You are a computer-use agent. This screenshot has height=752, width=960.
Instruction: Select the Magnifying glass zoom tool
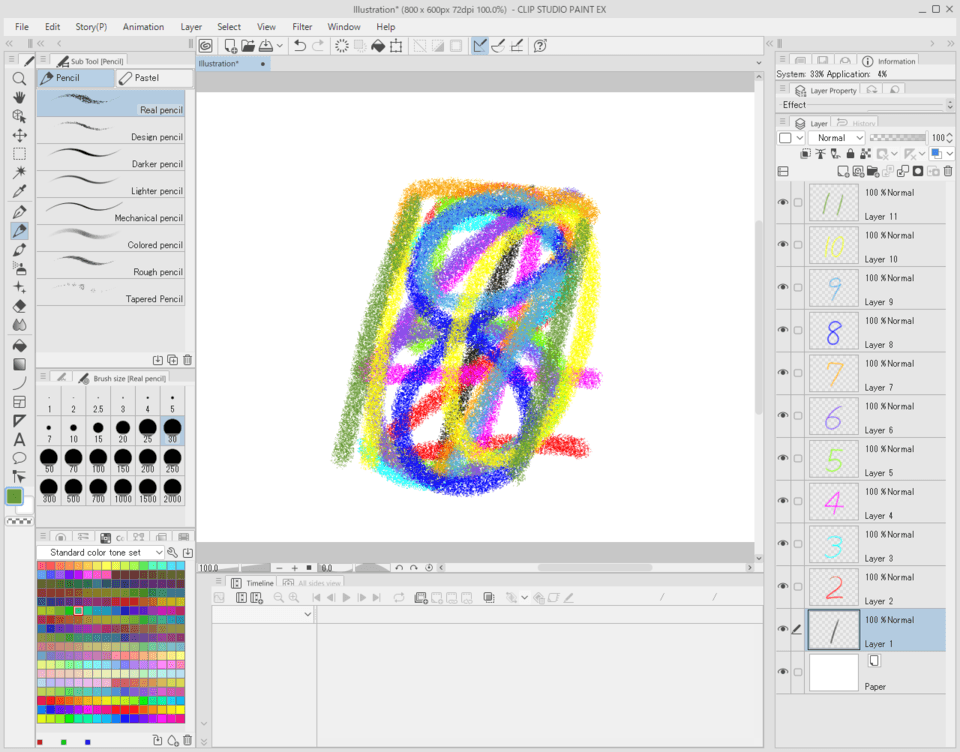click(x=19, y=79)
